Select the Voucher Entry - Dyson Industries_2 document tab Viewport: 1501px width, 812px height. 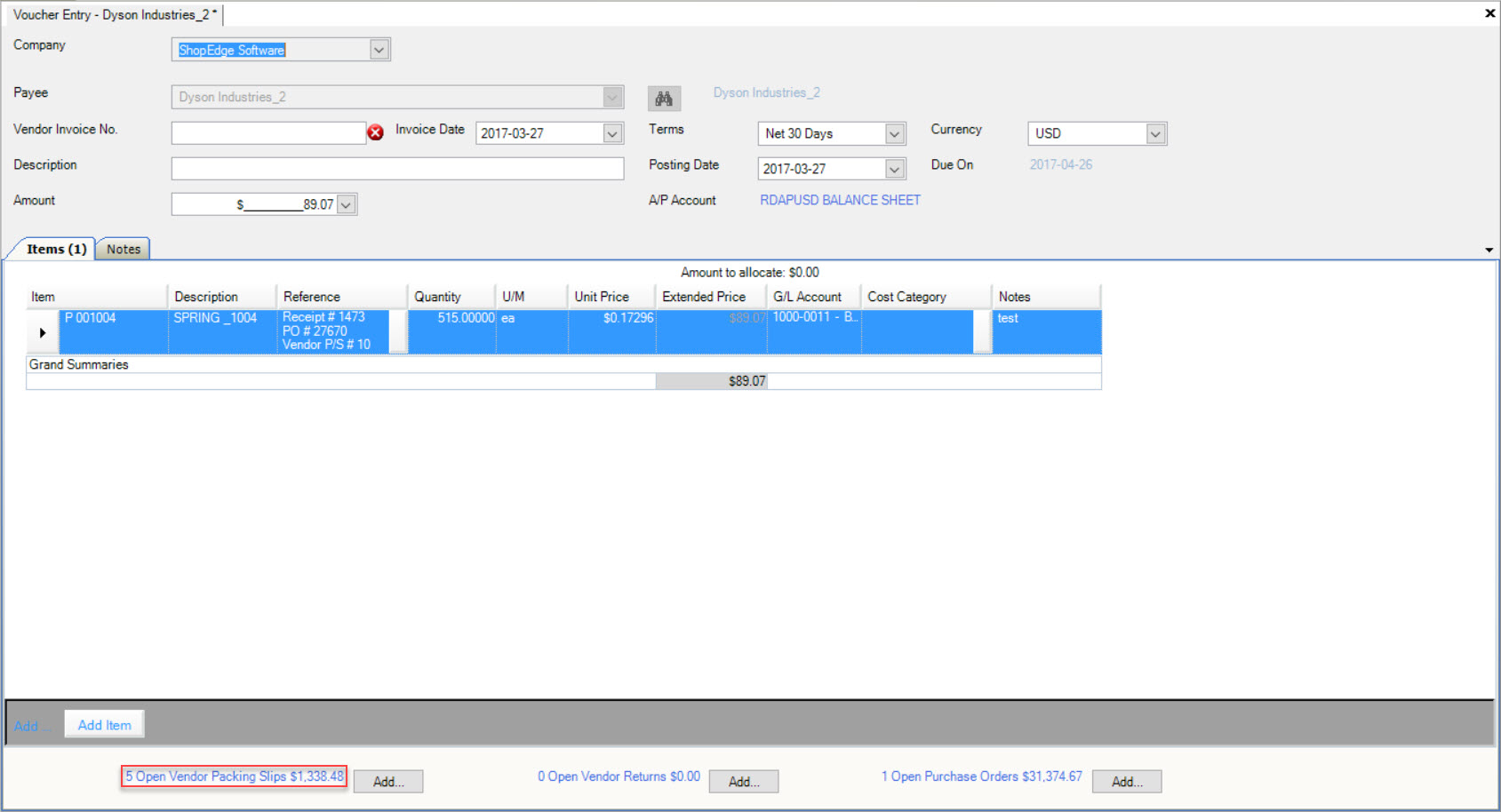click(x=114, y=14)
